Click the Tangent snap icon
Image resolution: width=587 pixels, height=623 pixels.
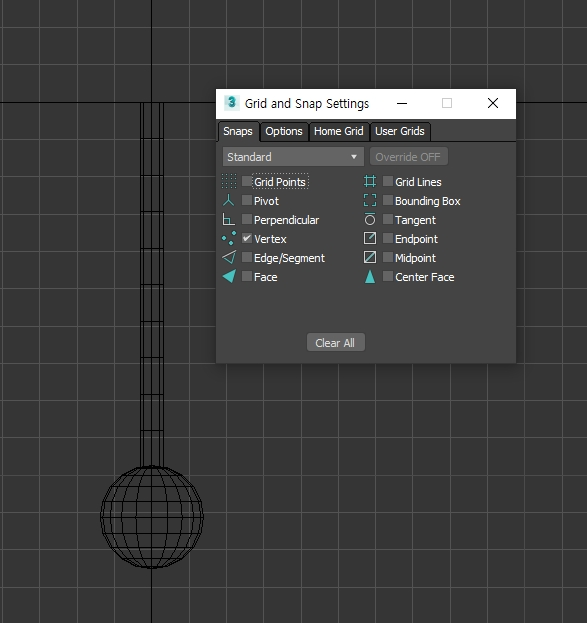370,219
